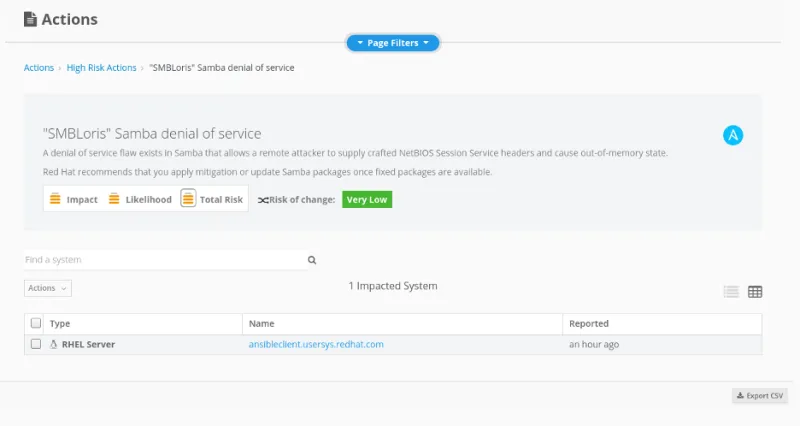Toggle the select-all systems checkbox
800x426 pixels.
click(x=36, y=323)
